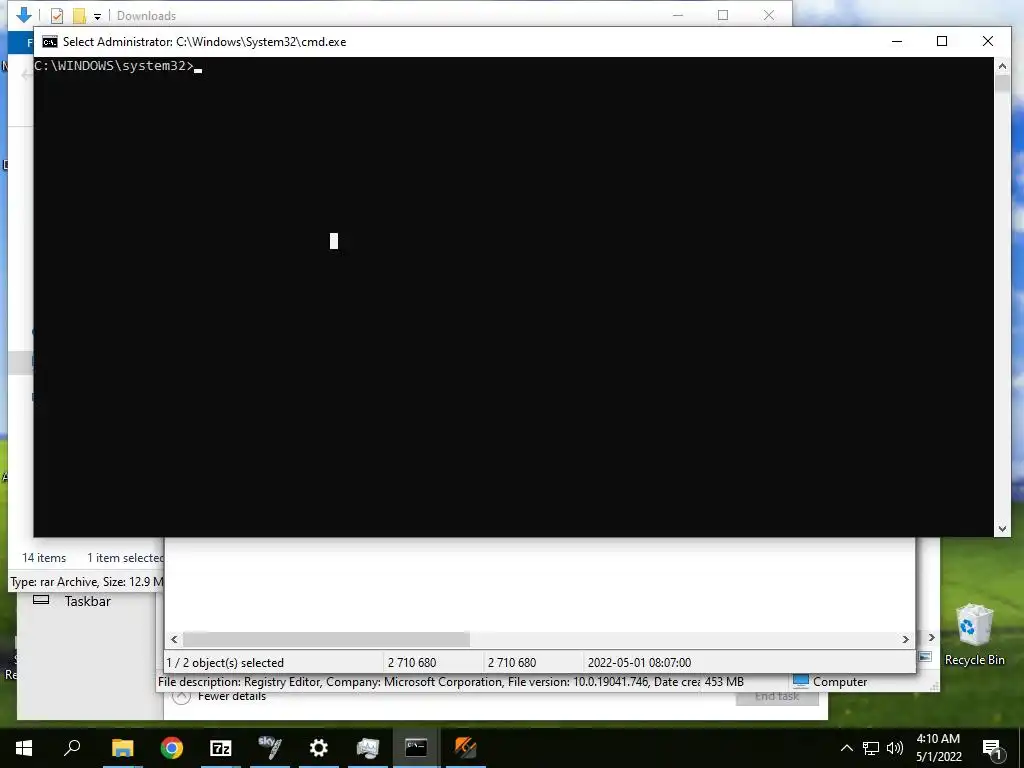Image resolution: width=1024 pixels, height=768 pixels.
Task: Click the cmd scrollbar down arrow
Action: [1002, 529]
